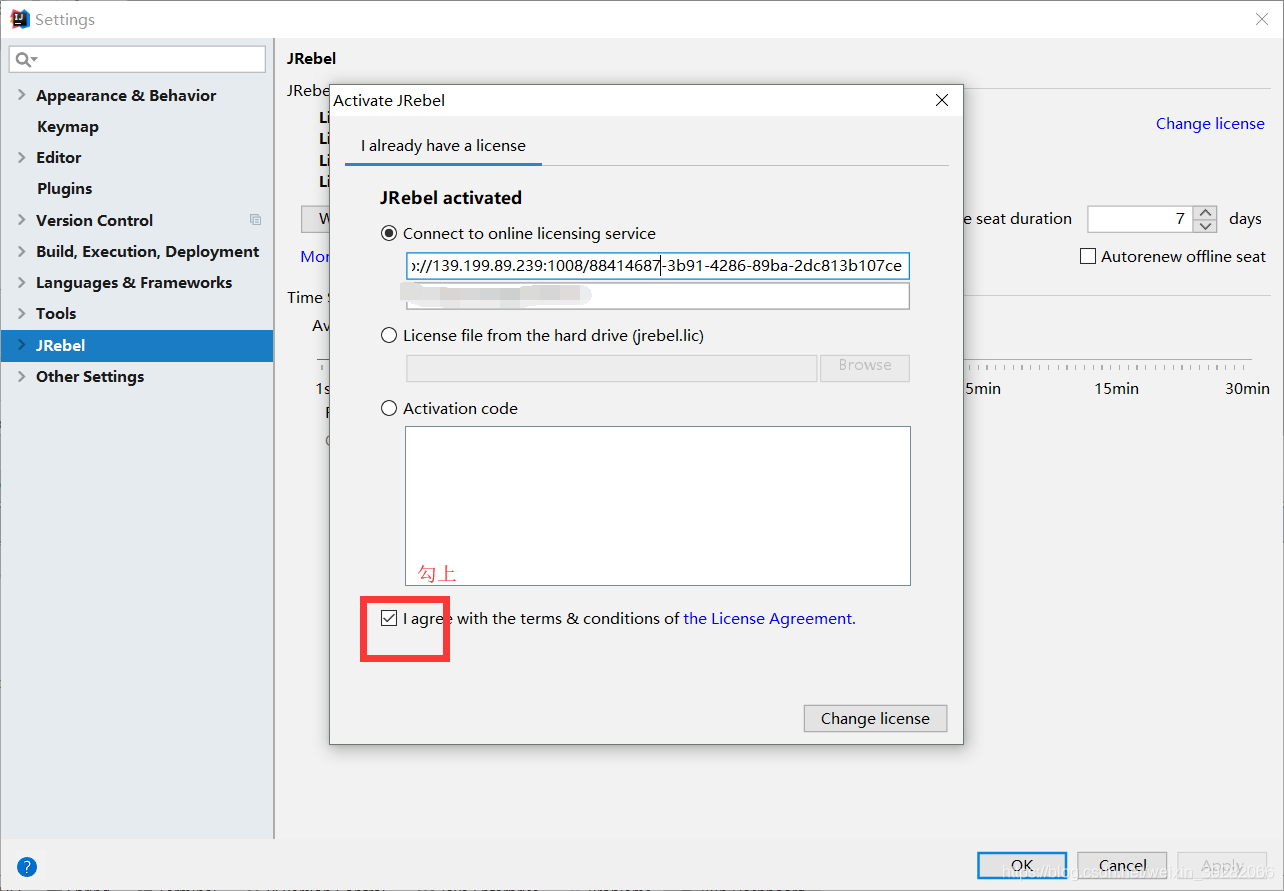This screenshot has height=891, width=1284.
Task: Expand Appearance & Behavior section
Action: pyautogui.click(x=22, y=95)
